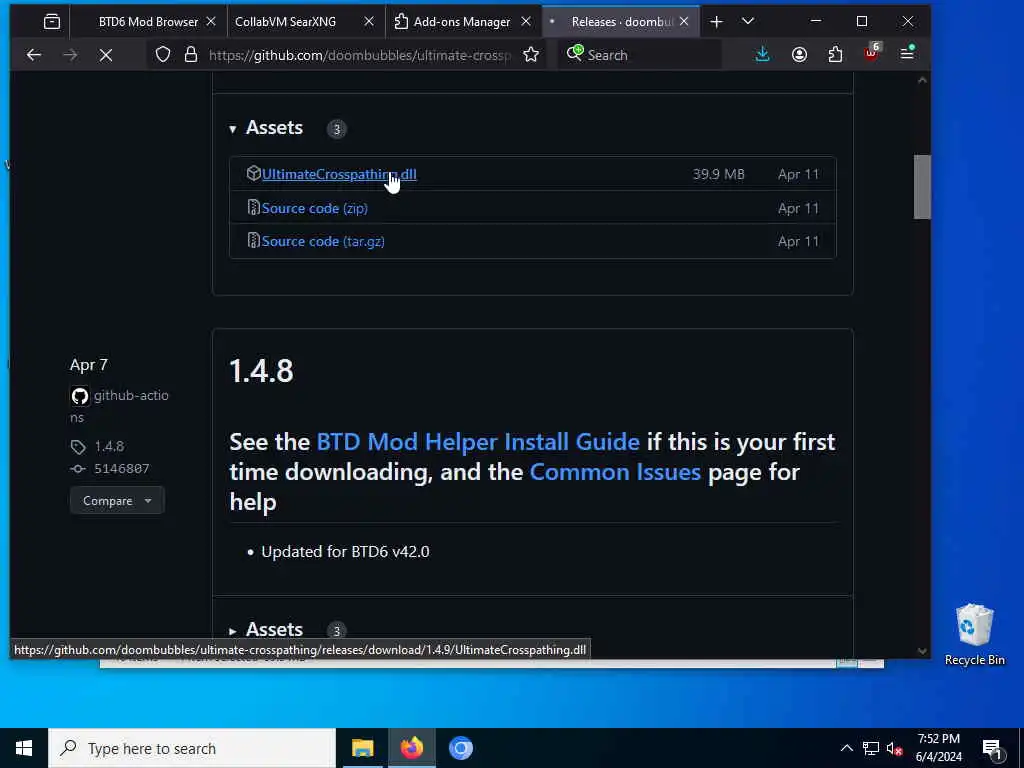Open the Common Issues page link
Image resolution: width=1024 pixels, height=768 pixels.
615,472
